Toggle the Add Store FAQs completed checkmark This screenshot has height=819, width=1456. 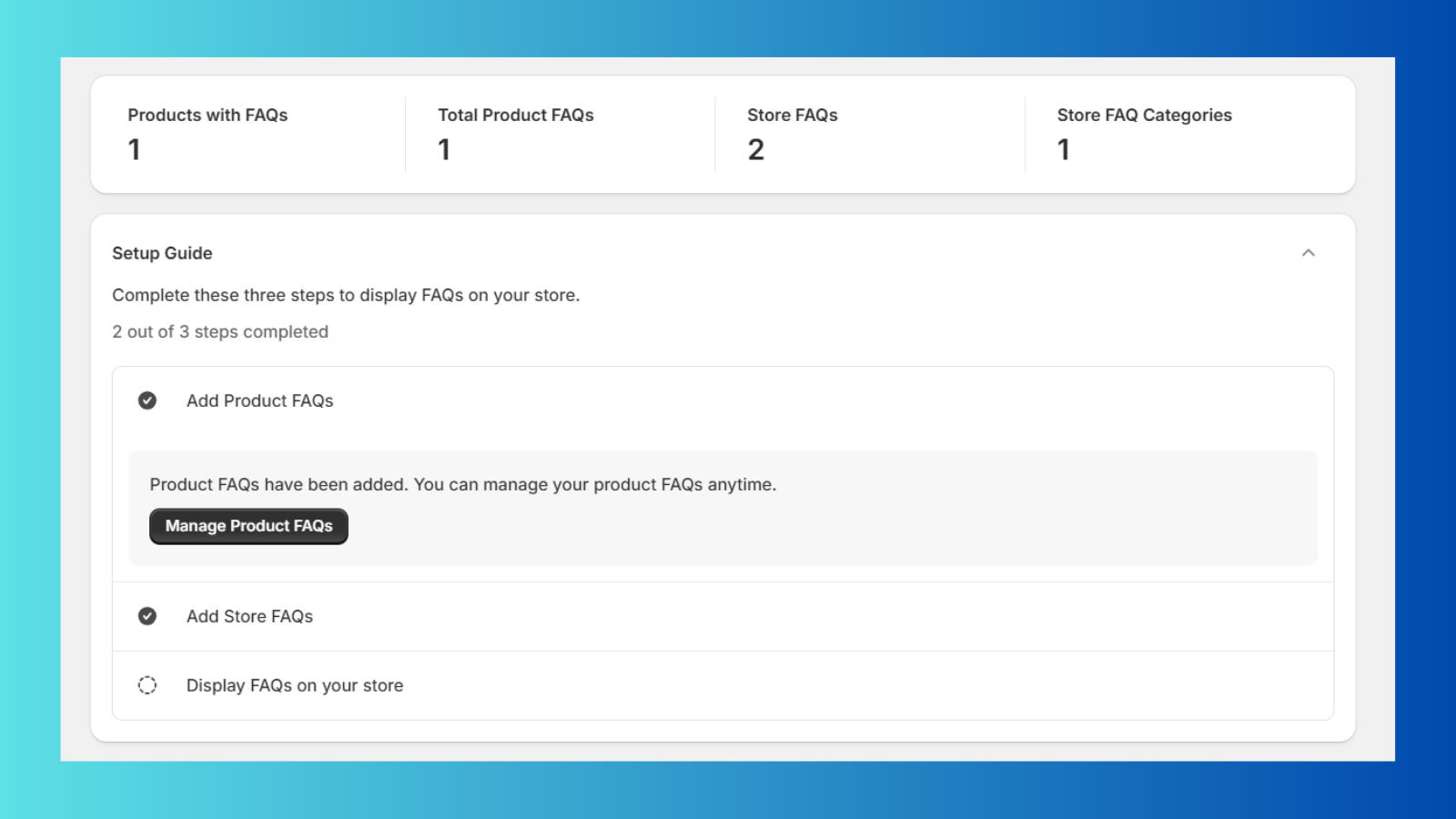coord(147,616)
